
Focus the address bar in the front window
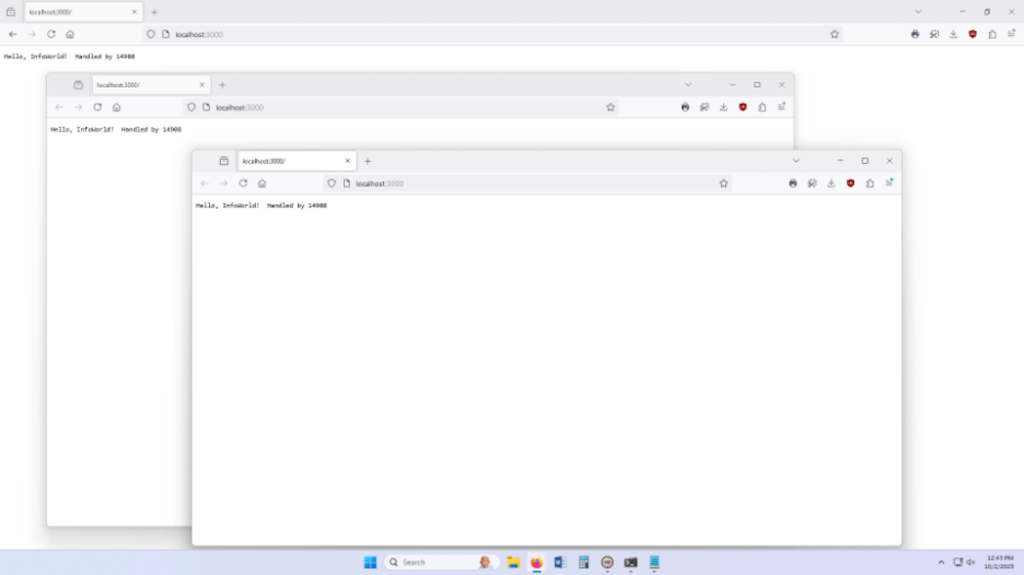529,184
